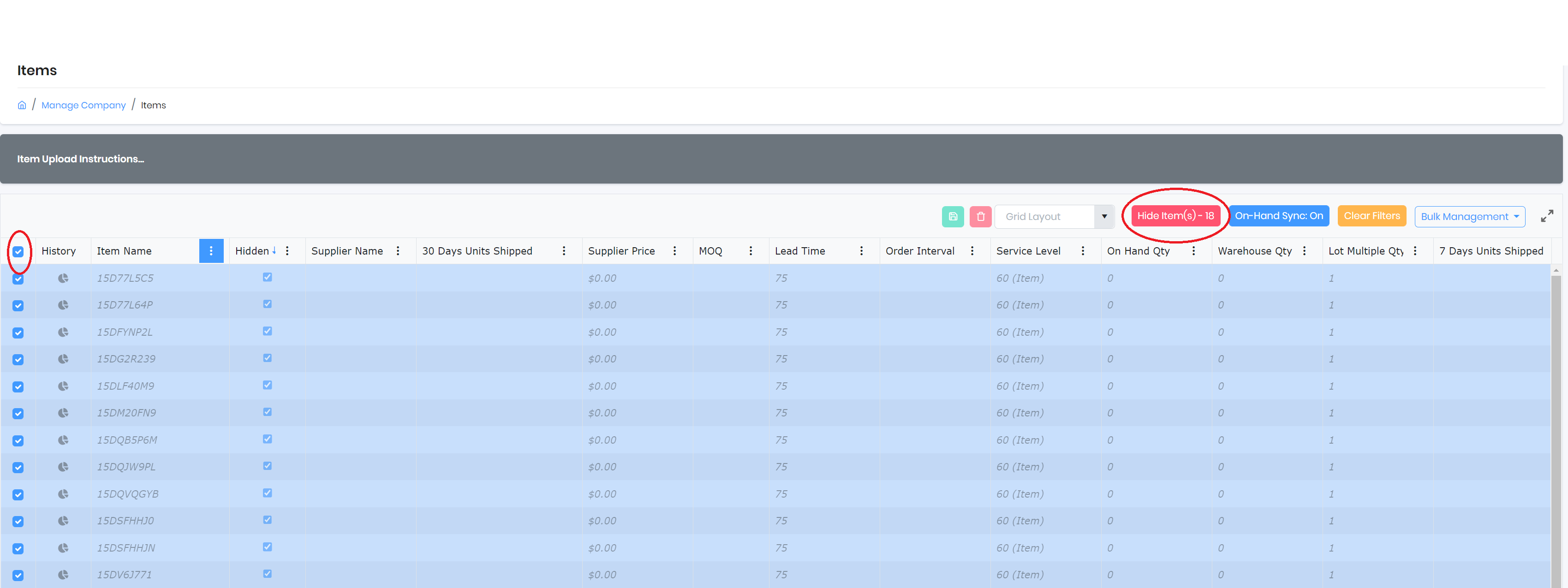This screenshot has width=1568, height=588.
Task: Open Warehouse Qty column menu dots
Action: (x=1305, y=251)
